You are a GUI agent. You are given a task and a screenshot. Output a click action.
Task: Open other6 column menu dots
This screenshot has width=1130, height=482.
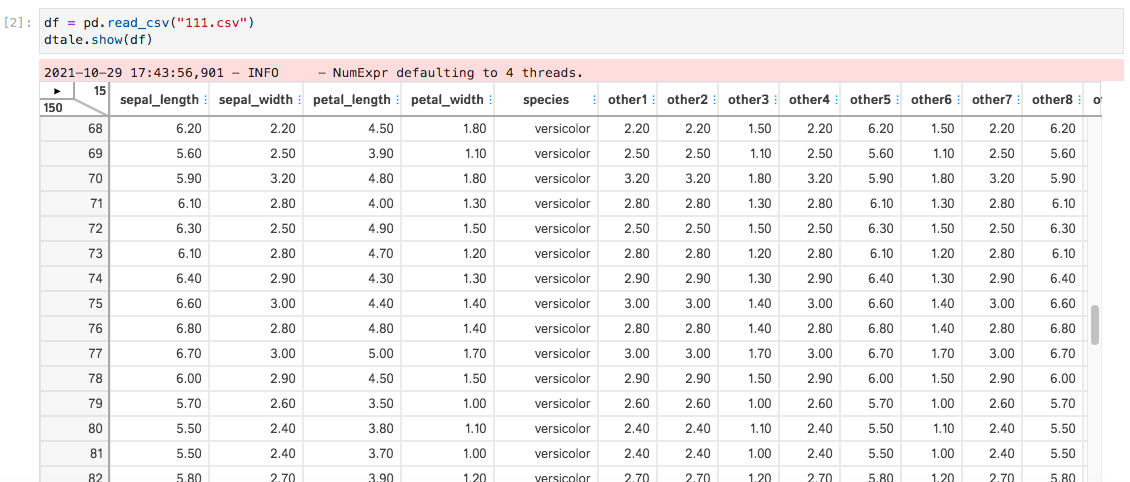[x=958, y=100]
